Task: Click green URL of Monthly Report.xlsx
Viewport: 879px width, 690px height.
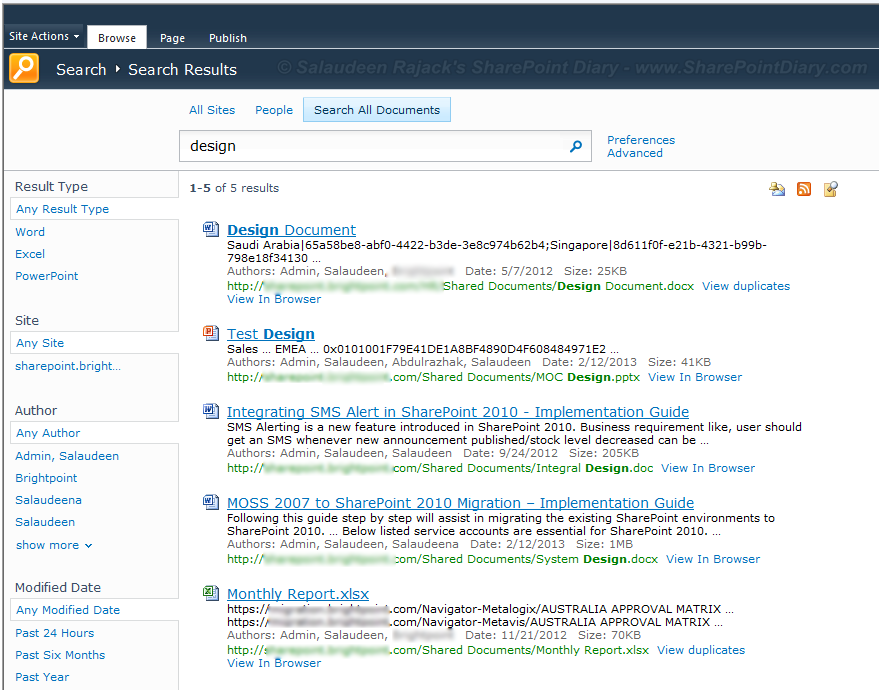Action: 438,650
